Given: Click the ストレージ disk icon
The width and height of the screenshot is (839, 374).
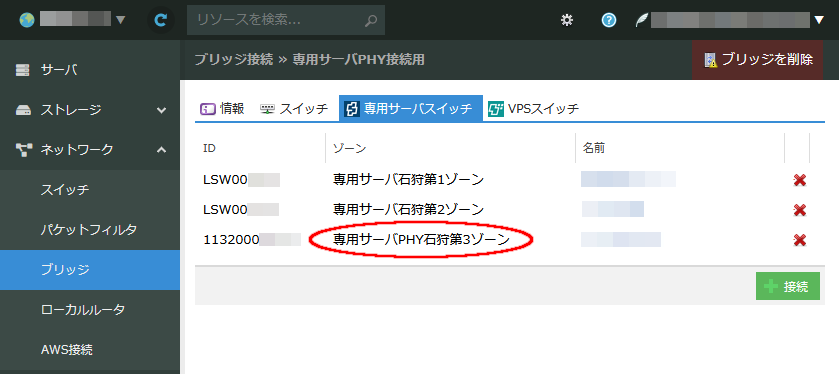Looking at the screenshot, I should point(23,111).
